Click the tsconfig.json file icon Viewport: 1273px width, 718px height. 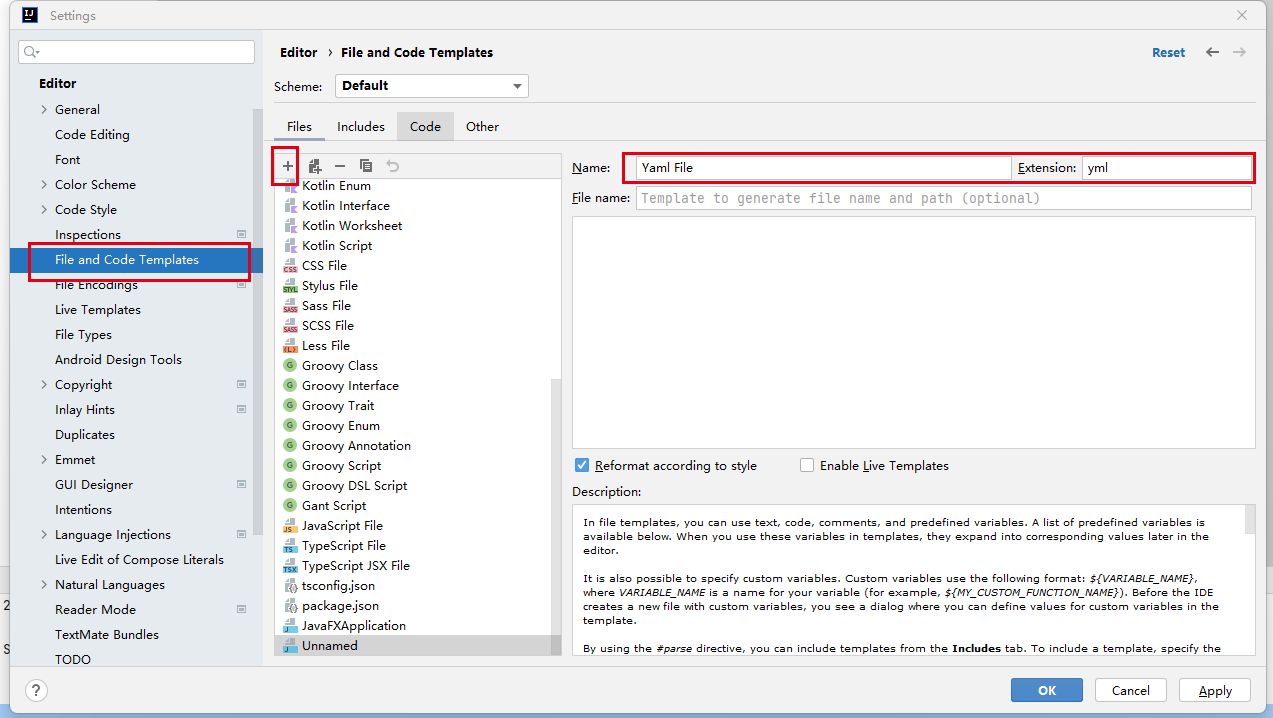pyautogui.click(x=290, y=586)
